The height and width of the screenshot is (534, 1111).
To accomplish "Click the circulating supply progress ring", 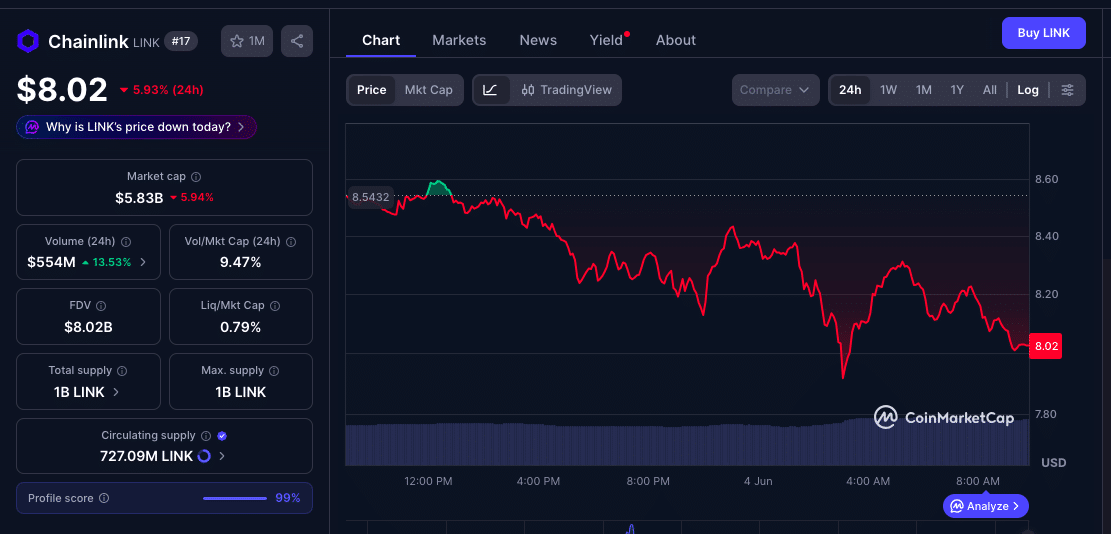I will 204,456.
